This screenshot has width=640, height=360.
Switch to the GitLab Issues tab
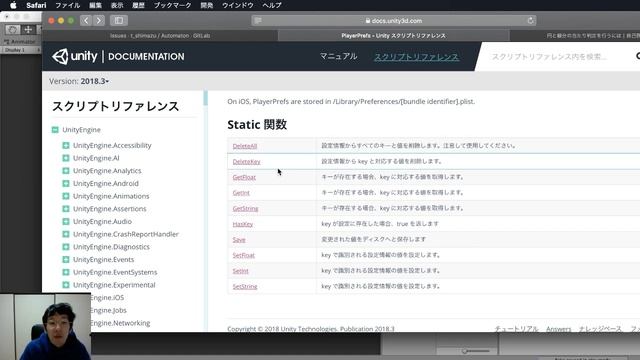point(160,36)
